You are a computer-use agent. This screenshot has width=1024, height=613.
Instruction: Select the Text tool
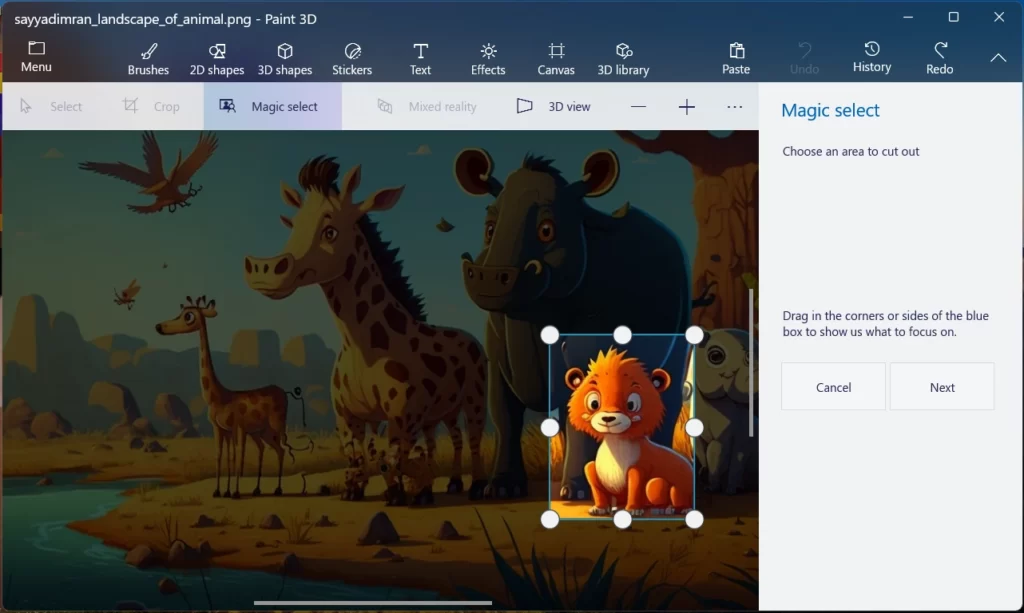(x=420, y=59)
